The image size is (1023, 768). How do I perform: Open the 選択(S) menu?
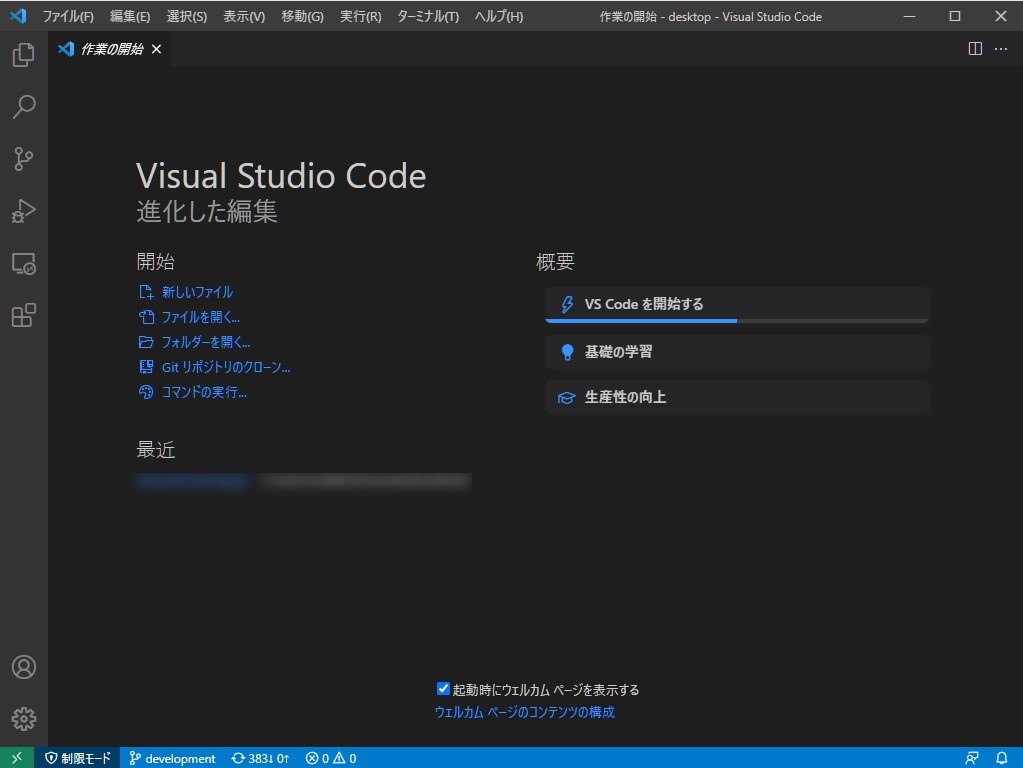tap(187, 16)
